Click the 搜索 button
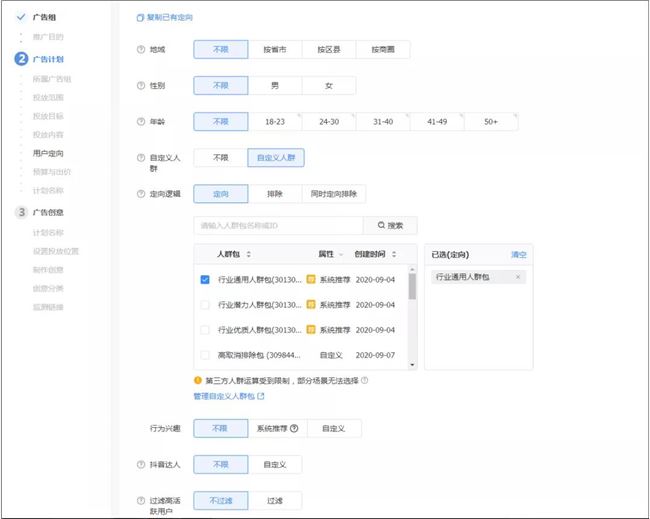The image size is (650, 519). 390,226
